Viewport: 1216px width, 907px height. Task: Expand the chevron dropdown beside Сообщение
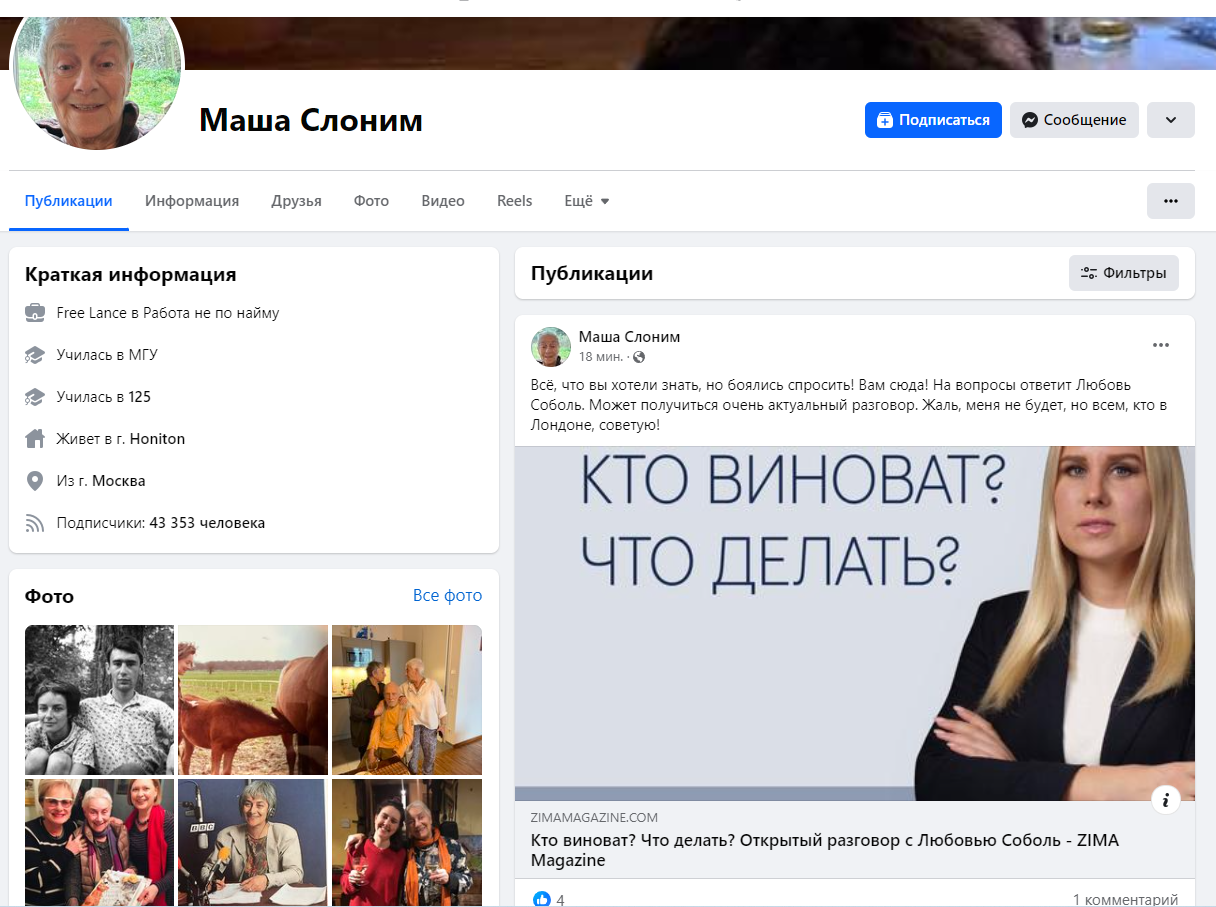click(1171, 120)
